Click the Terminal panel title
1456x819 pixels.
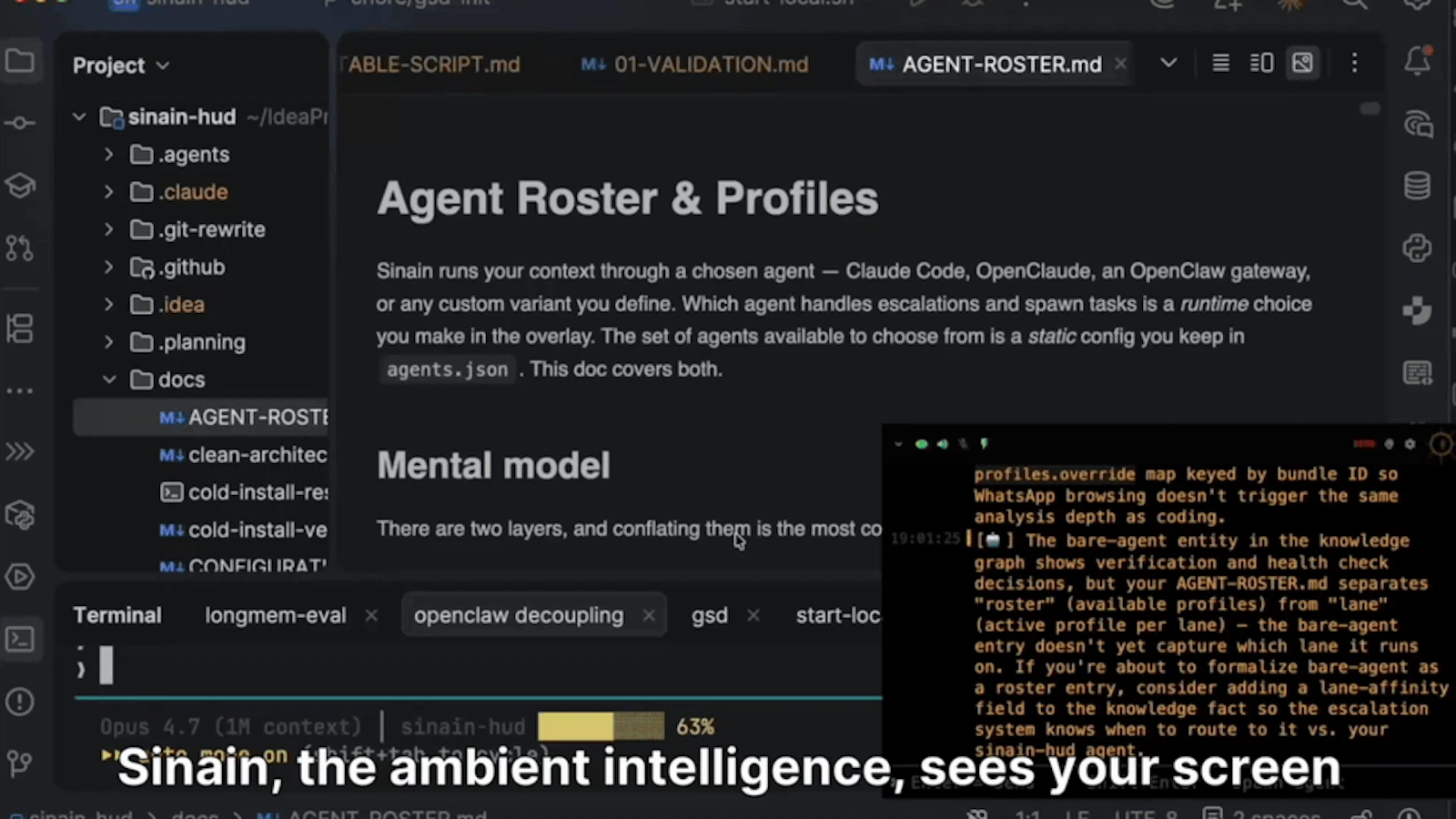tap(117, 615)
